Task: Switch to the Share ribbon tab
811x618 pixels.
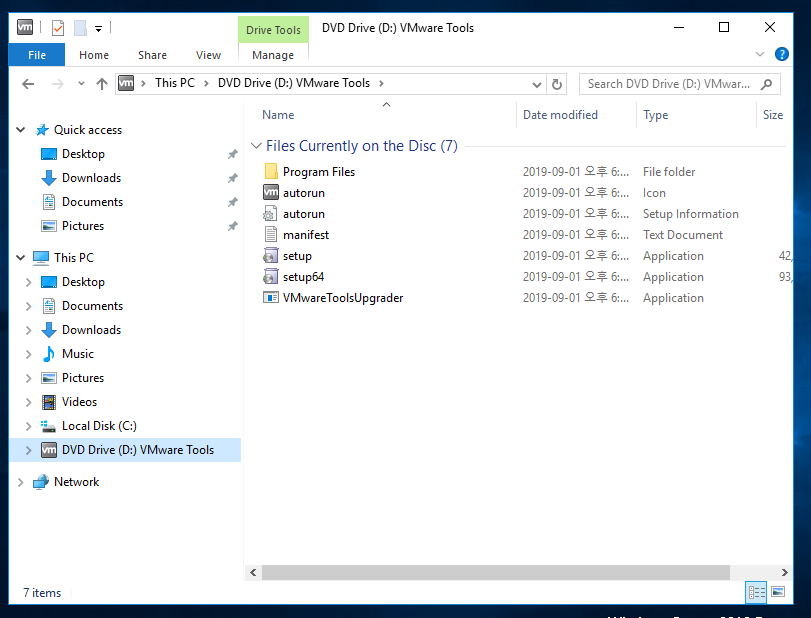Action: tap(152, 55)
